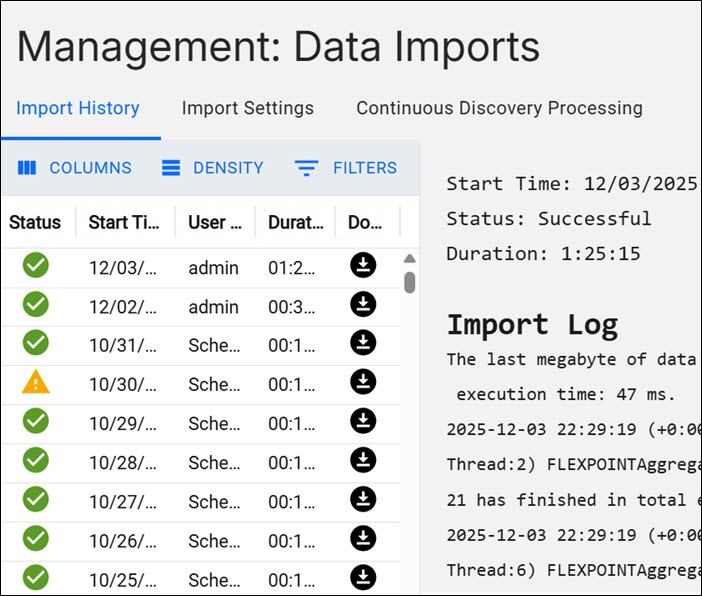The height and width of the screenshot is (596, 702).
Task: Click the Thread:6) FLEXPOINTAggrega log line
Action: click(574, 570)
